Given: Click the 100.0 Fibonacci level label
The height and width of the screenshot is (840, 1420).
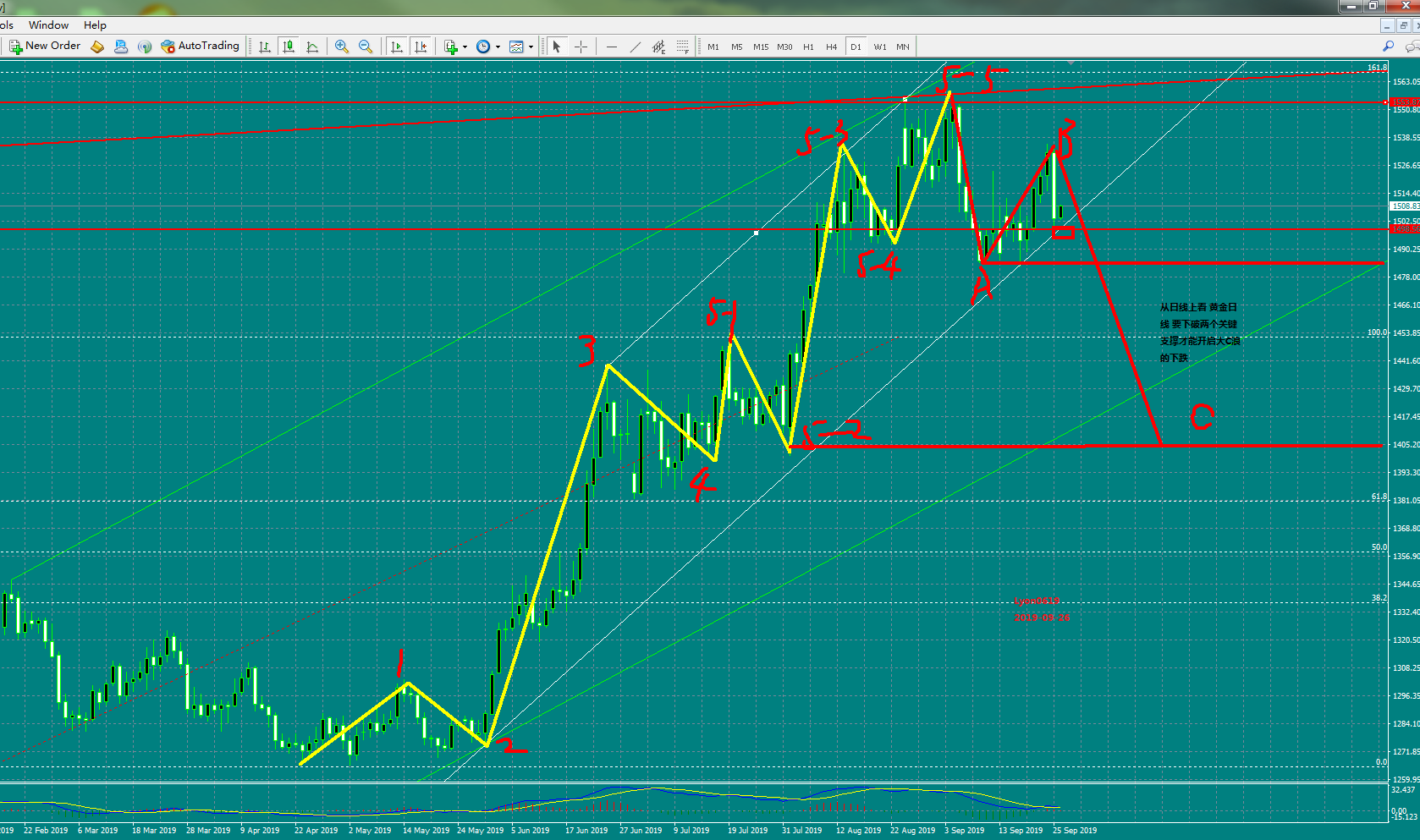Looking at the screenshot, I should [1377, 332].
